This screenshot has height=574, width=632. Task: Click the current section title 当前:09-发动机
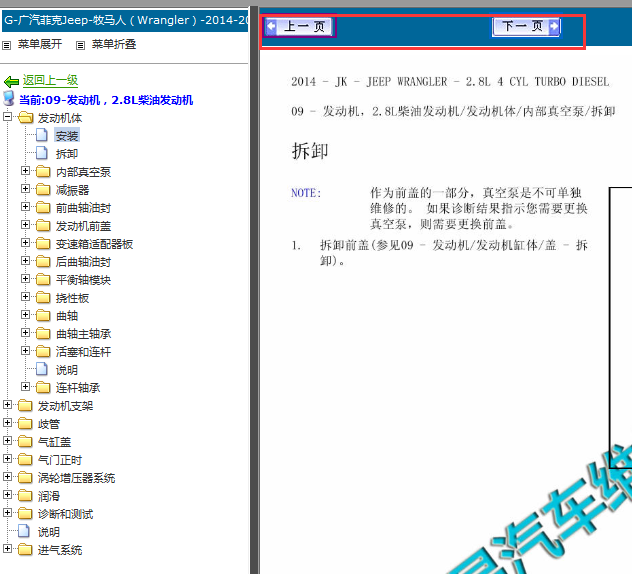(x=106, y=100)
